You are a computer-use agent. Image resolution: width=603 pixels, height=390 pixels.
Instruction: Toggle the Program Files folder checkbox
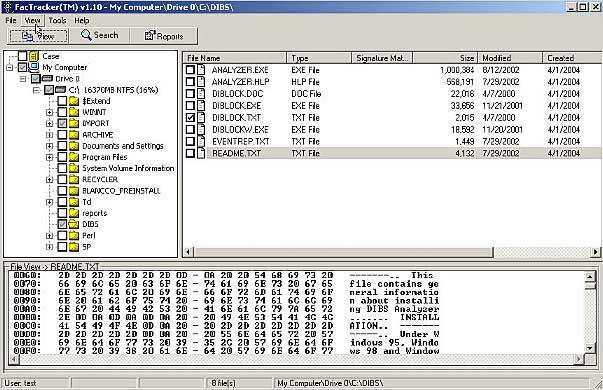tap(62, 157)
